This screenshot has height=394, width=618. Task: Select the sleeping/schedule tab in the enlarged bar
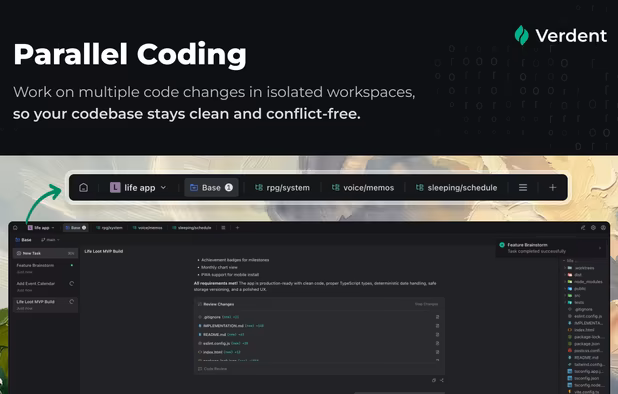[x=456, y=188]
